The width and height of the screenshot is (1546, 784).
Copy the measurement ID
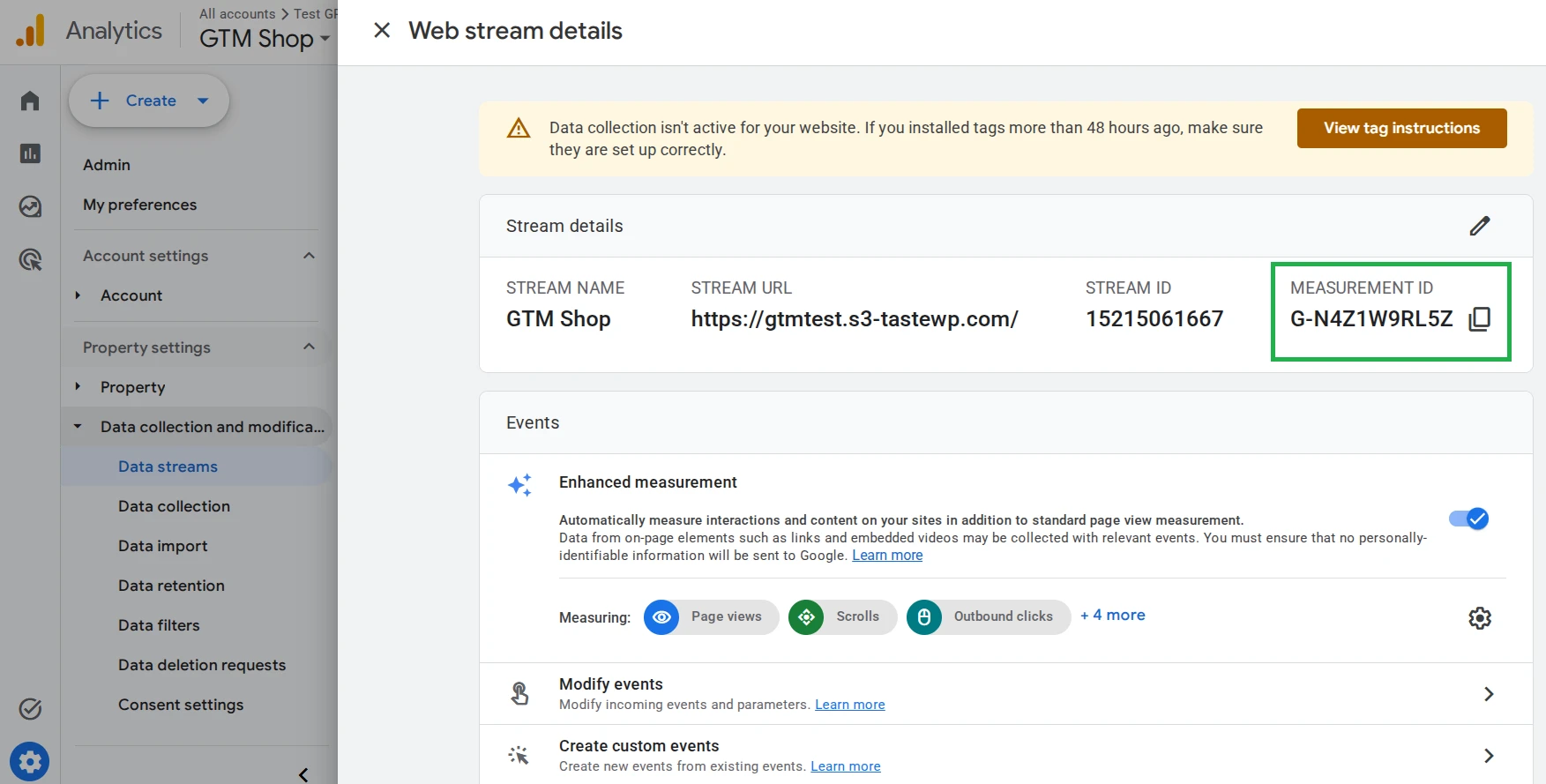(x=1480, y=319)
